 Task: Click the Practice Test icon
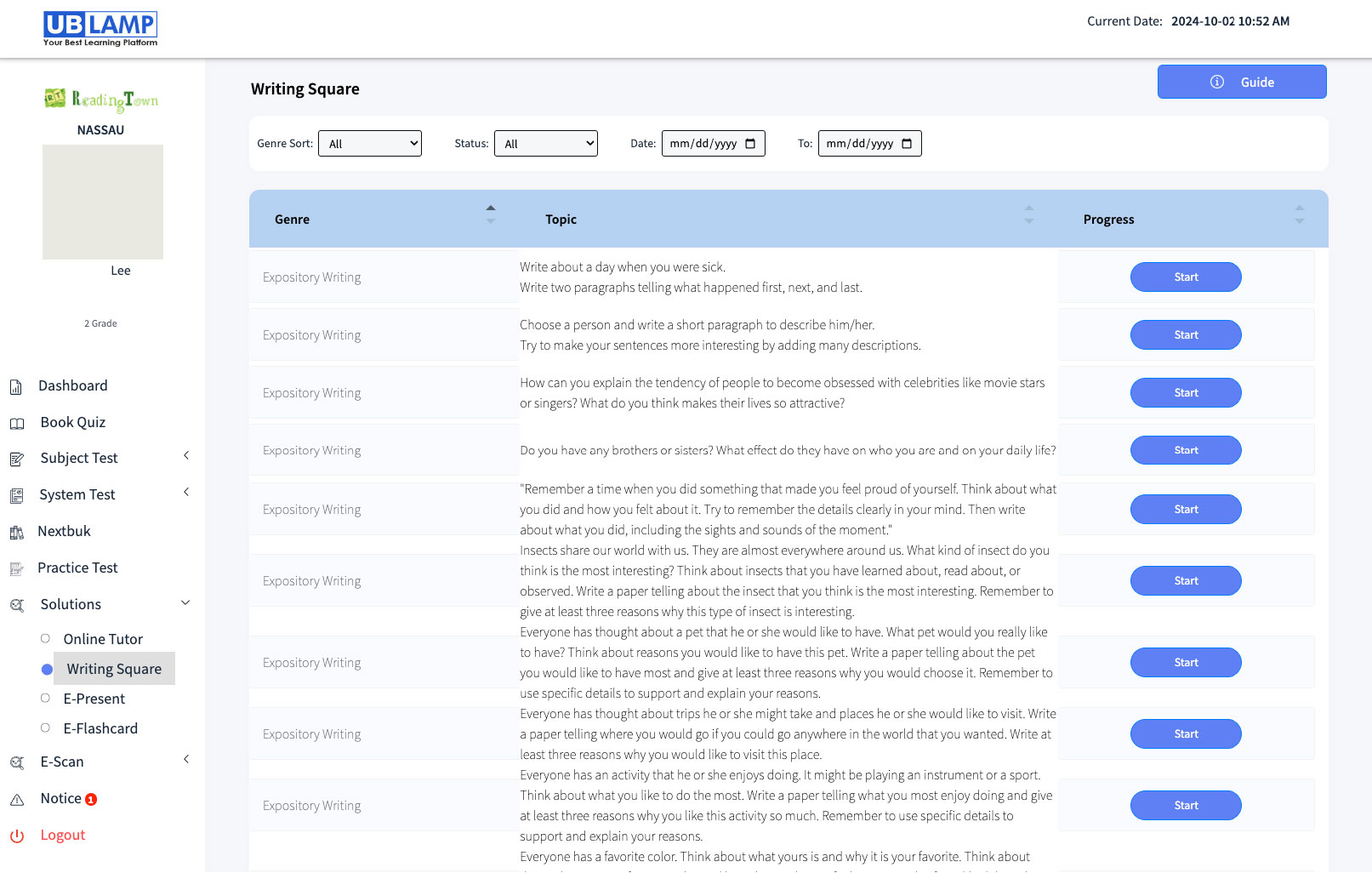click(x=16, y=569)
